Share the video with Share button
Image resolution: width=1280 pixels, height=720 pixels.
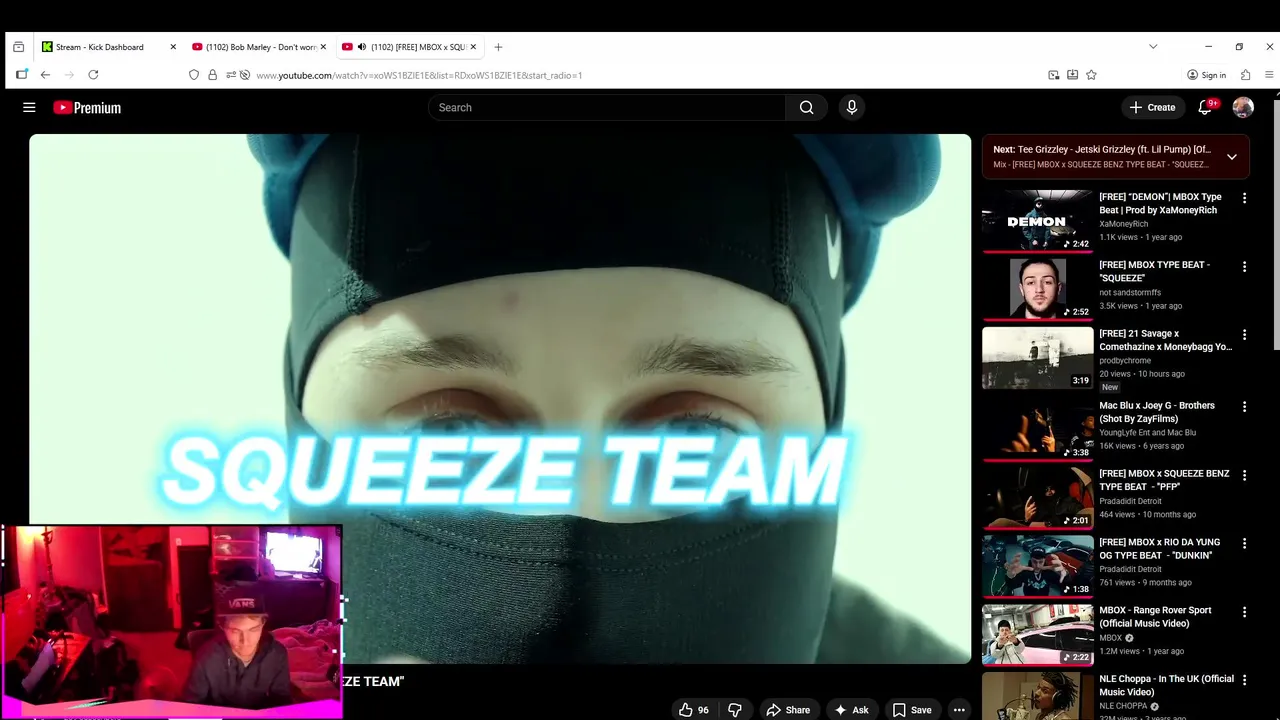pyautogui.click(x=787, y=710)
